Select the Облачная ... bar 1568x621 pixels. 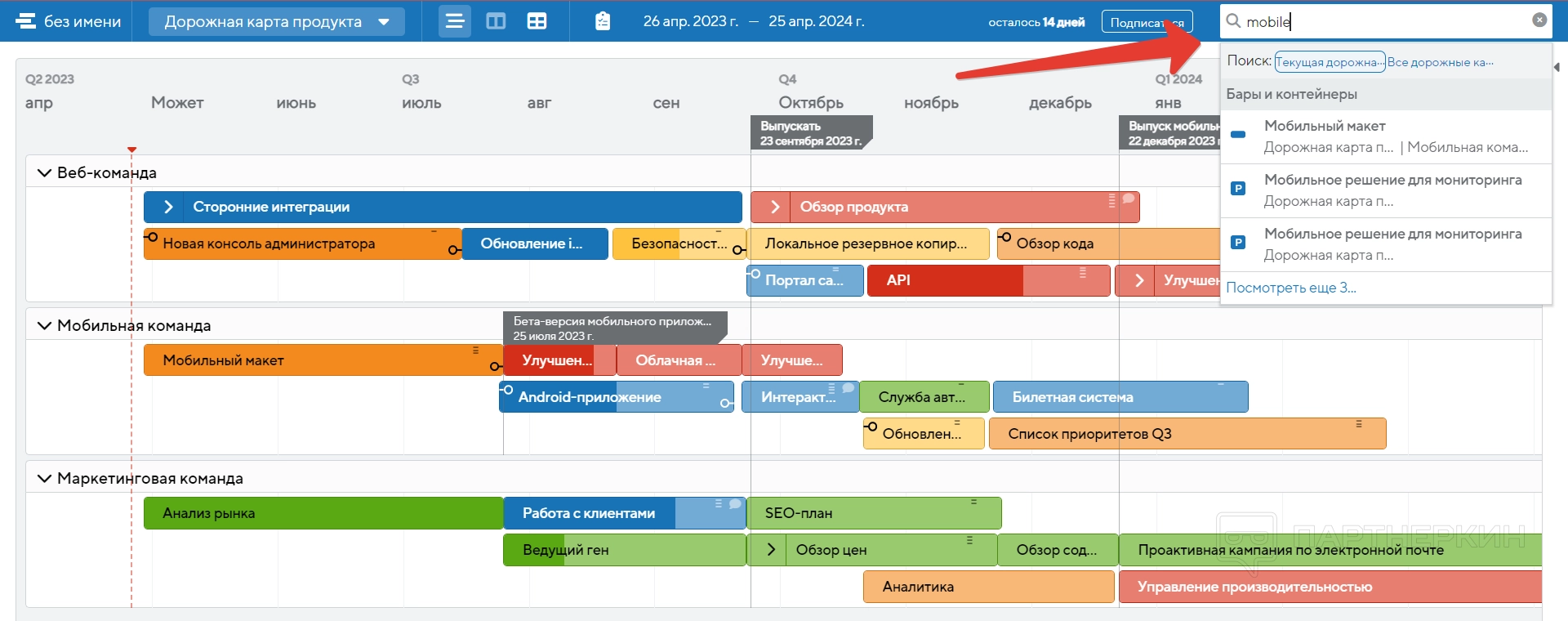click(679, 360)
